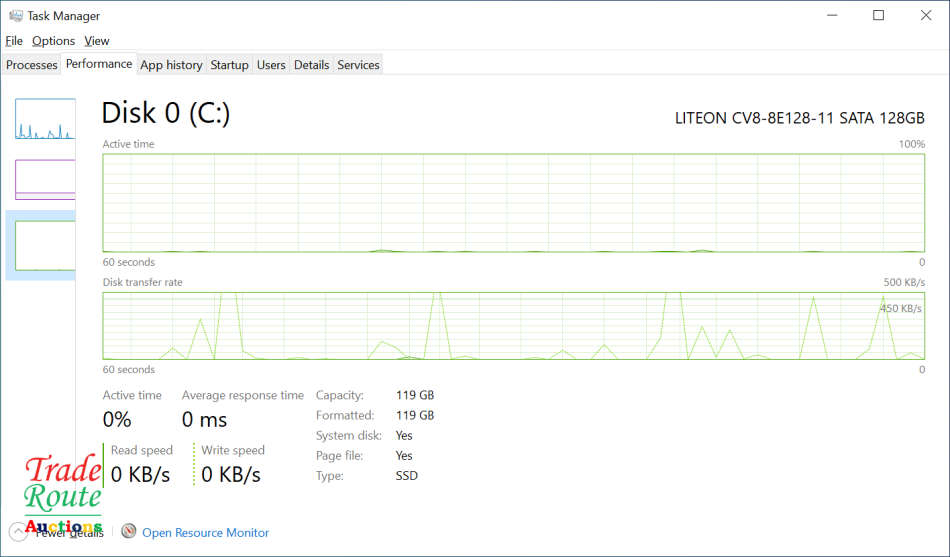Select the purple Memory graph thumbnail
950x557 pixels.
pos(45,180)
